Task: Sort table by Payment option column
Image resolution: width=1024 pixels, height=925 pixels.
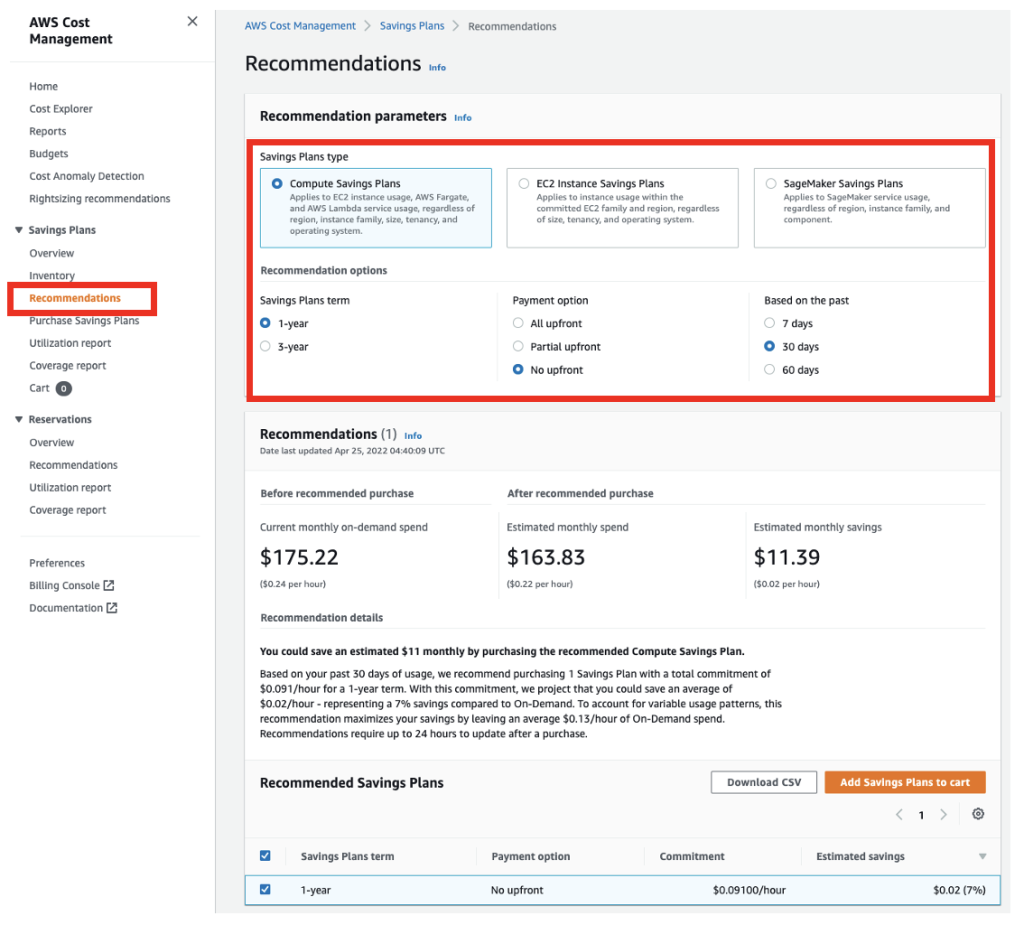Action: 531,856
